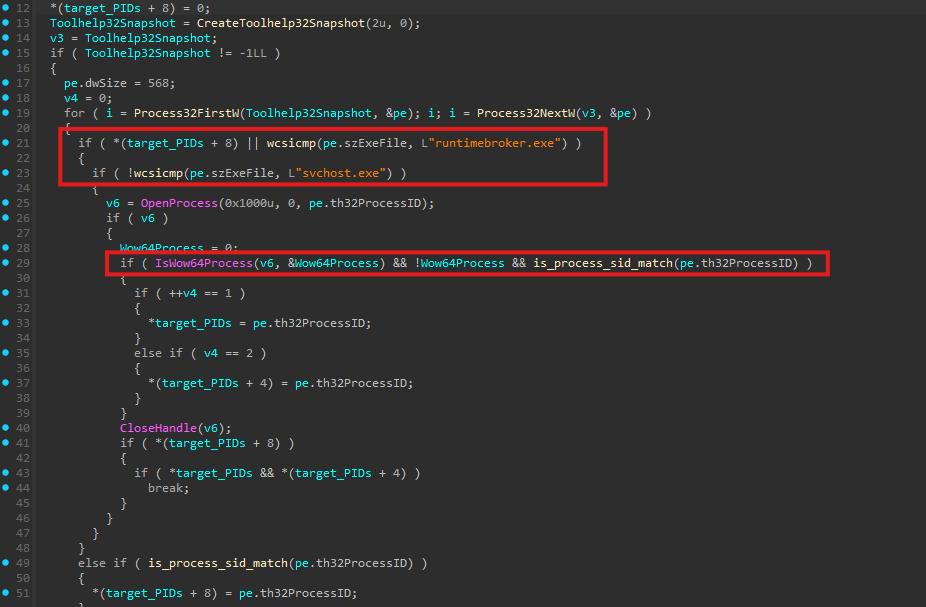Toggle breakpoint marker on line 29
This screenshot has width=926, height=607.
coord(8,263)
